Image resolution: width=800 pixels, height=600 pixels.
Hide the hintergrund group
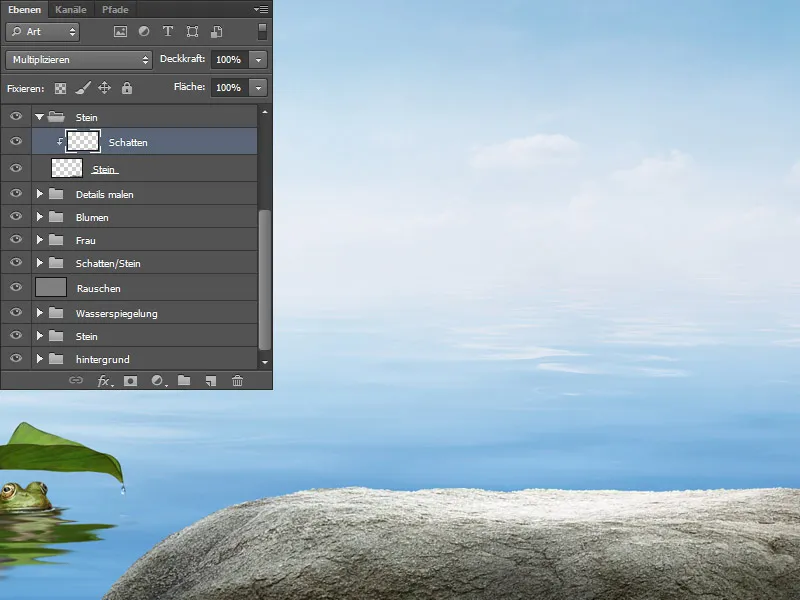[16, 358]
